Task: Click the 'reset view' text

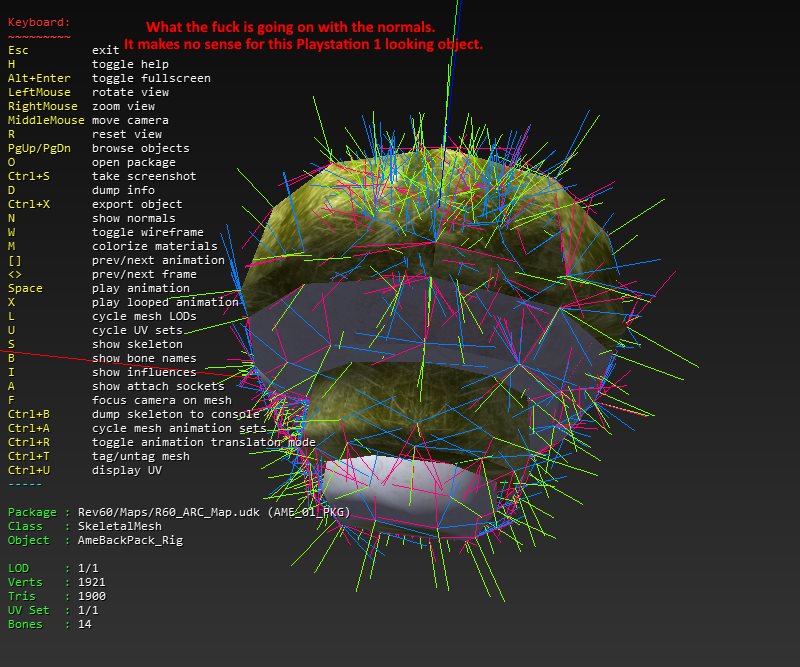Action: [127, 134]
